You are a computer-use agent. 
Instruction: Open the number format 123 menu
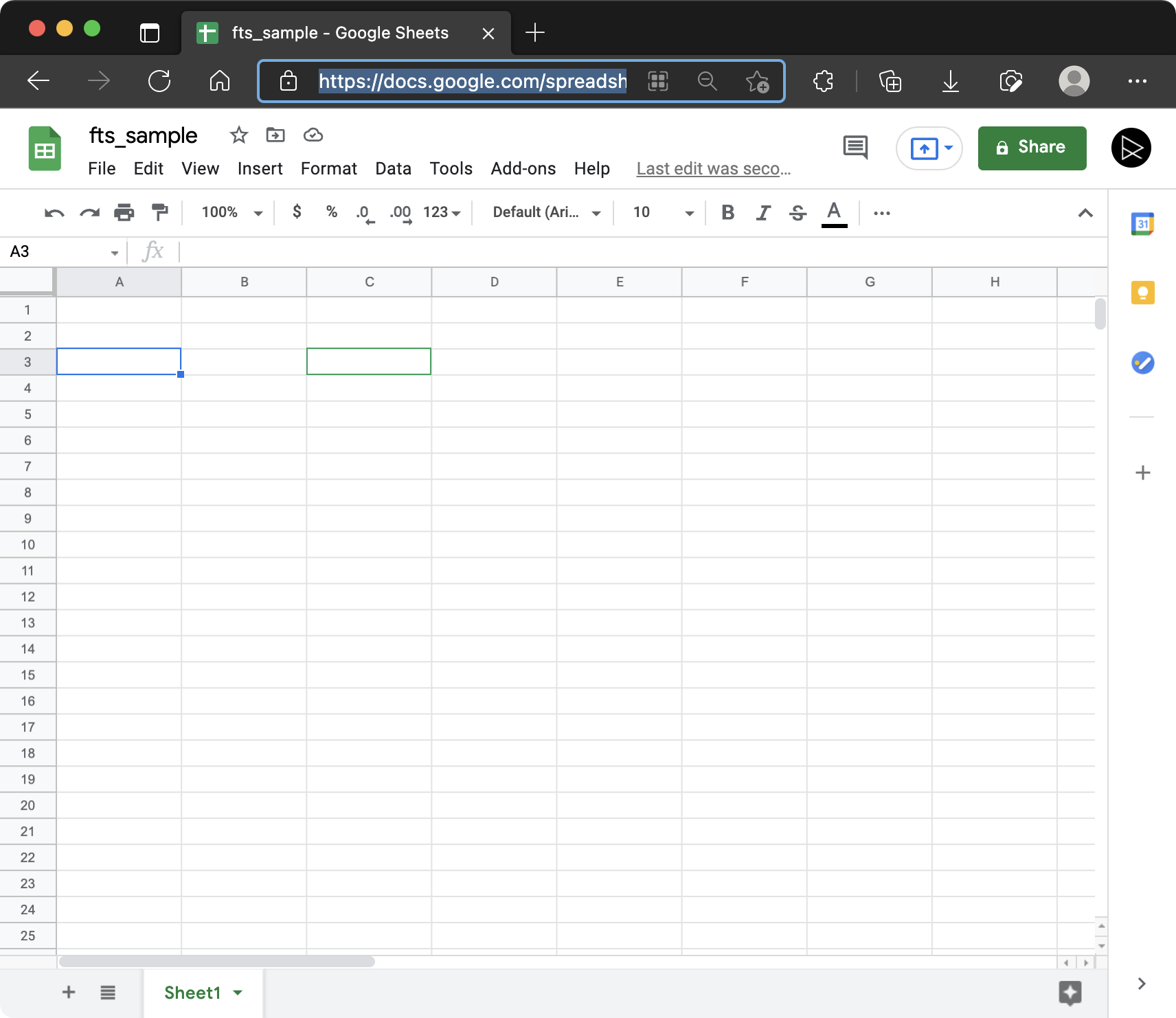click(442, 212)
